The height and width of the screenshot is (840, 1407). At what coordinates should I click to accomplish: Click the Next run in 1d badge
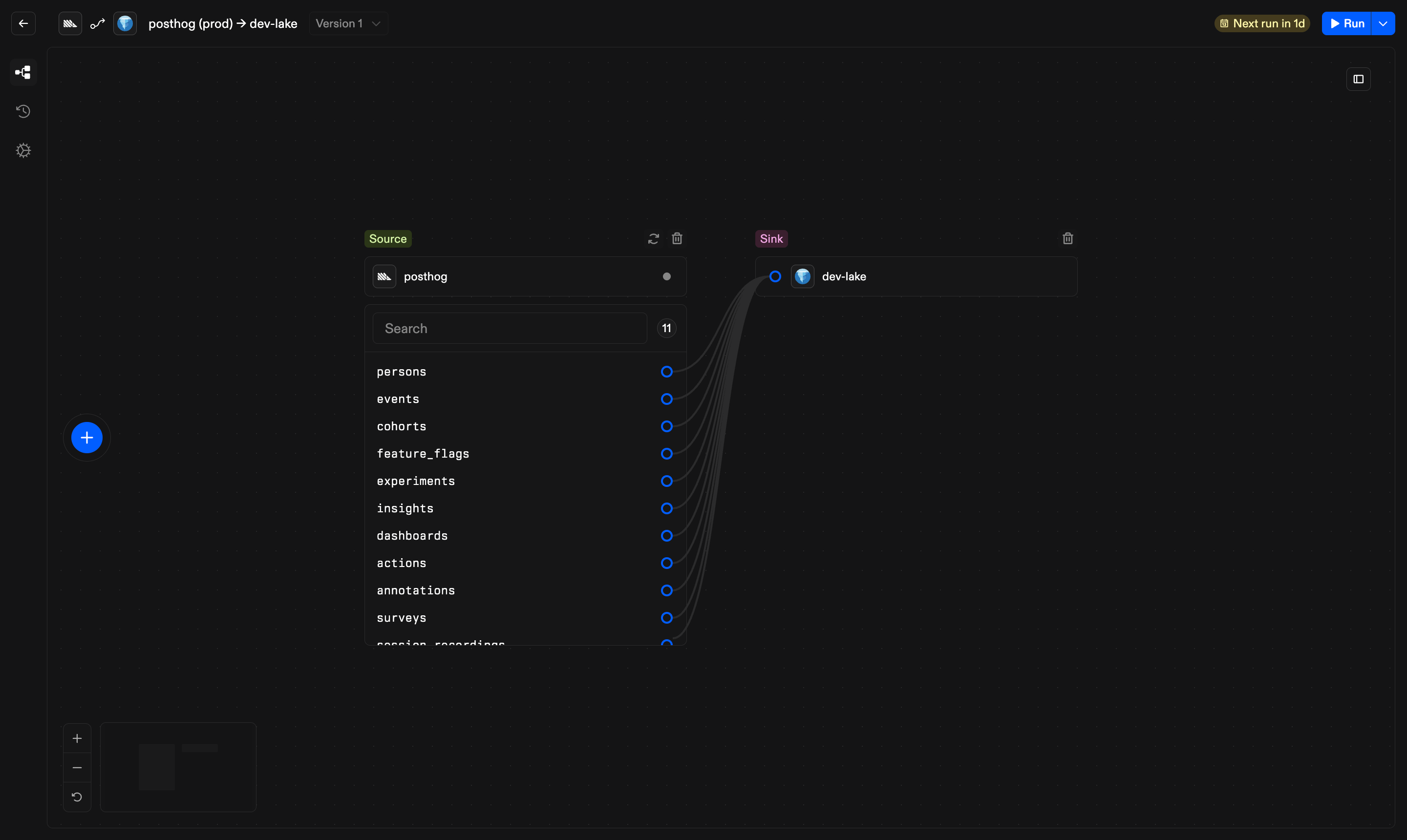[1262, 23]
